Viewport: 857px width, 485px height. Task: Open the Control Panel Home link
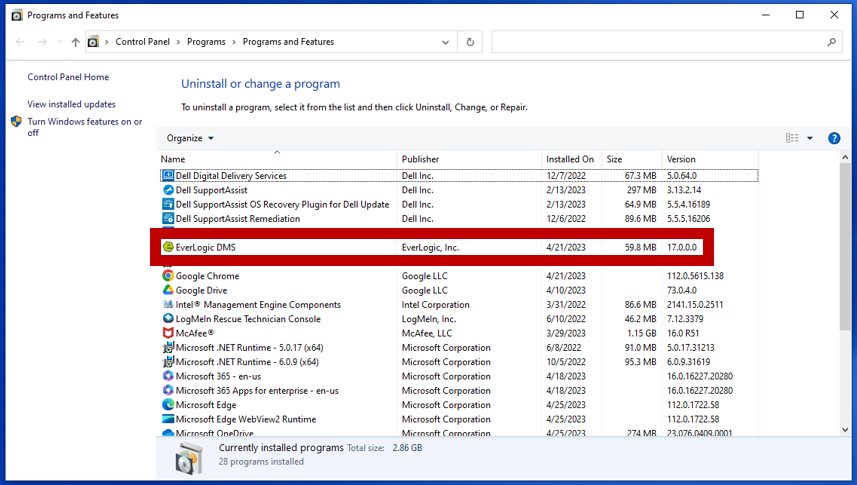coord(68,77)
